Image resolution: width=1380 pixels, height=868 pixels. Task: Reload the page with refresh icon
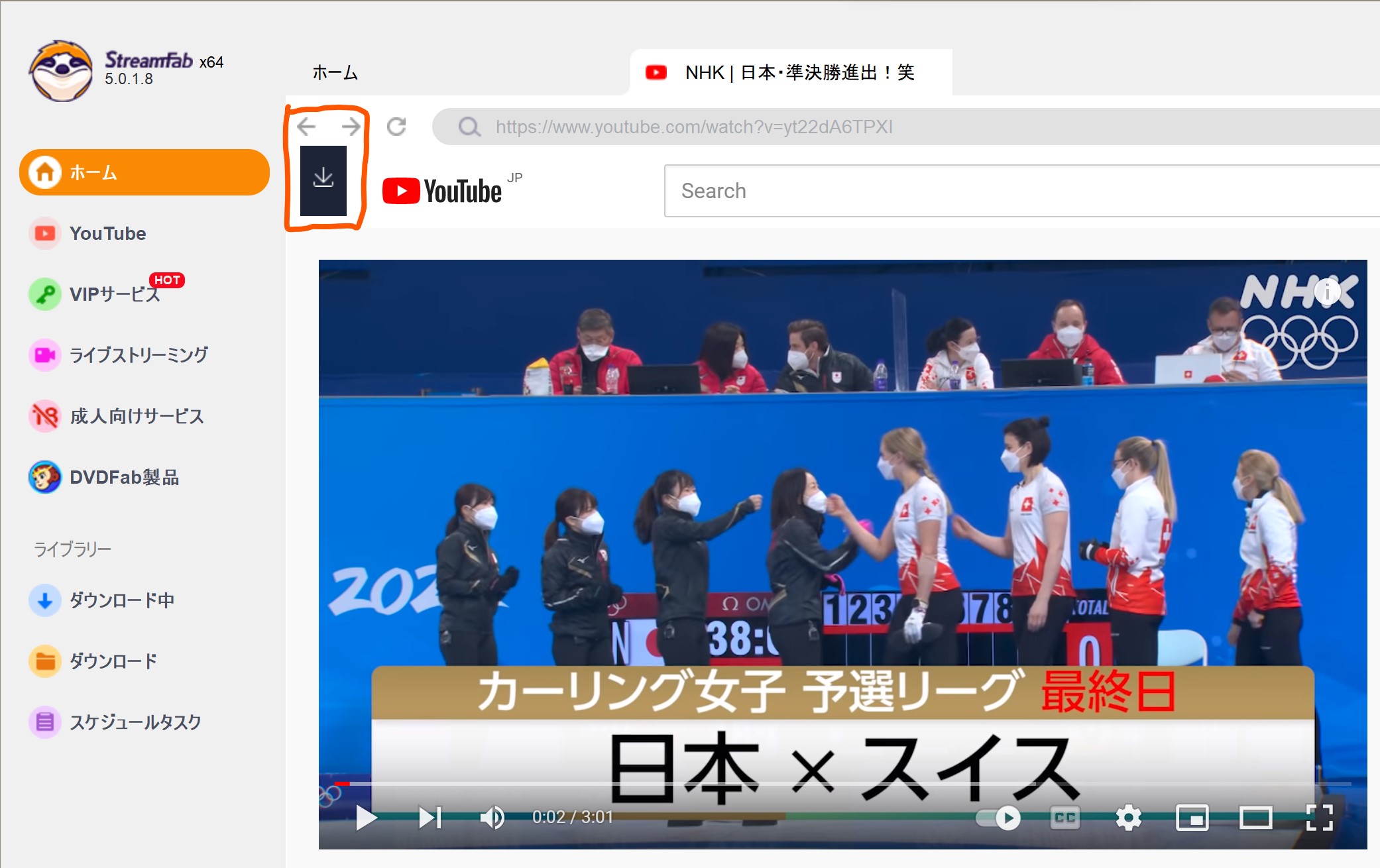point(396,126)
